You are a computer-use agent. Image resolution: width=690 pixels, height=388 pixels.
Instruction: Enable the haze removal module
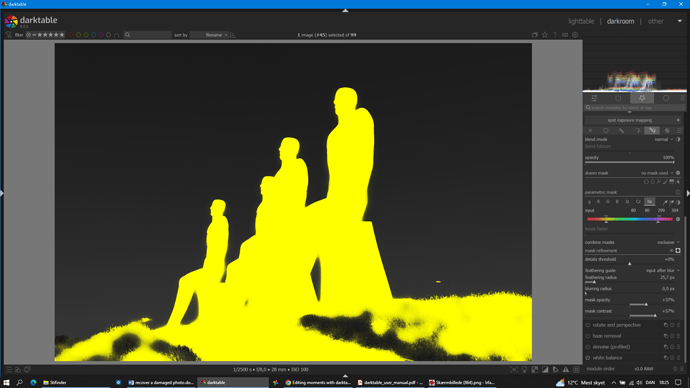588,336
